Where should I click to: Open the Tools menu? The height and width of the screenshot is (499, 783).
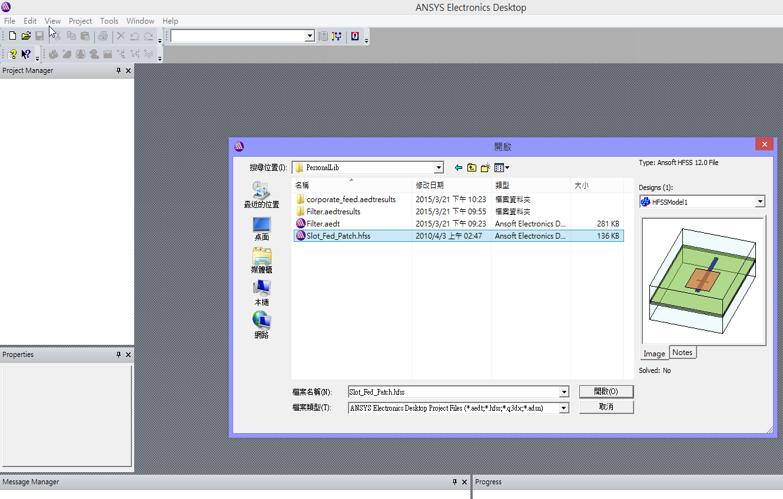click(x=109, y=21)
